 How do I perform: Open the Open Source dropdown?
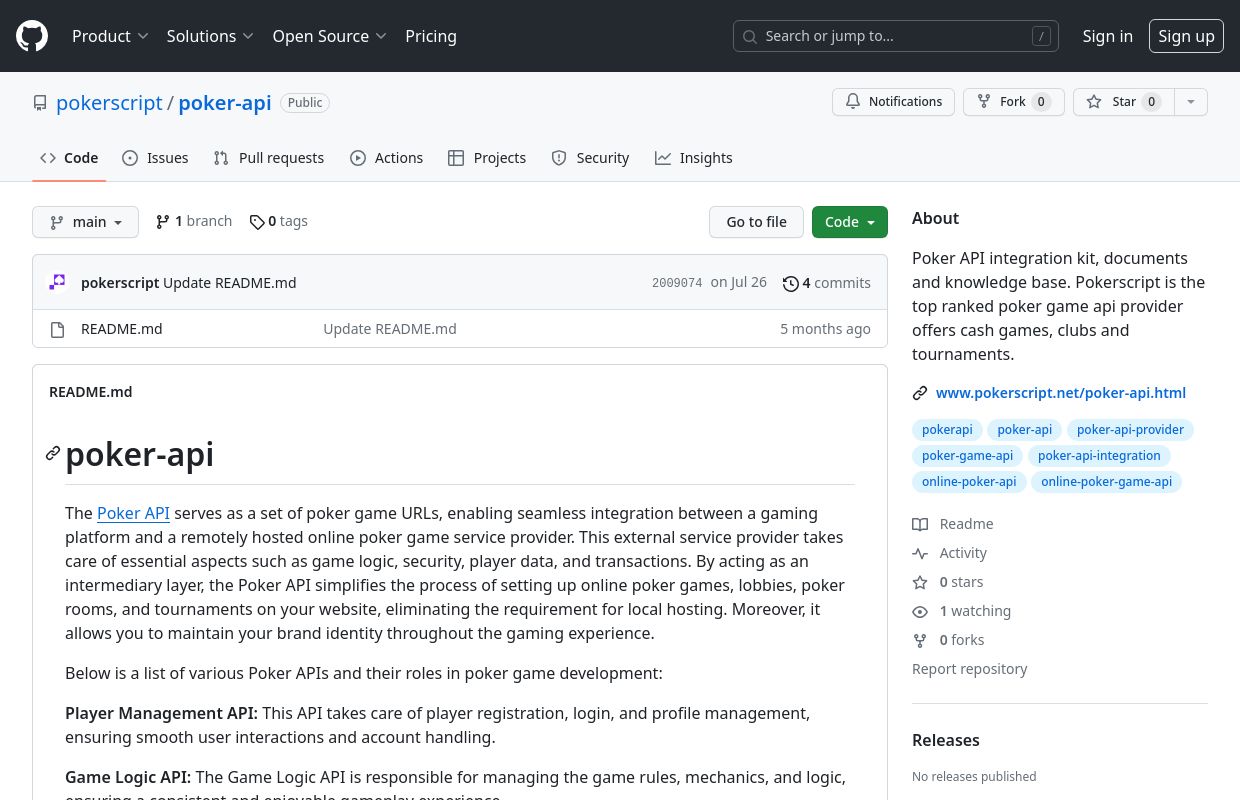tap(329, 36)
